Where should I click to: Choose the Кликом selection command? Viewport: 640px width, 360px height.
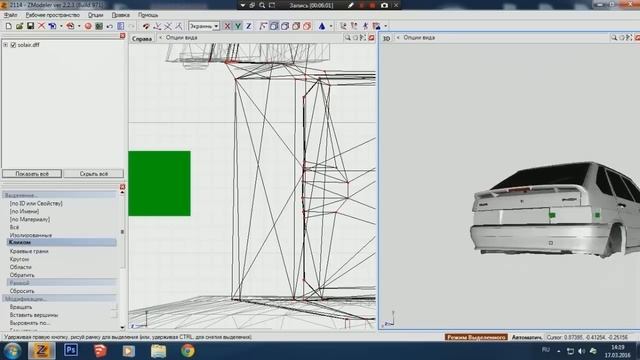click(x=62, y=242)
